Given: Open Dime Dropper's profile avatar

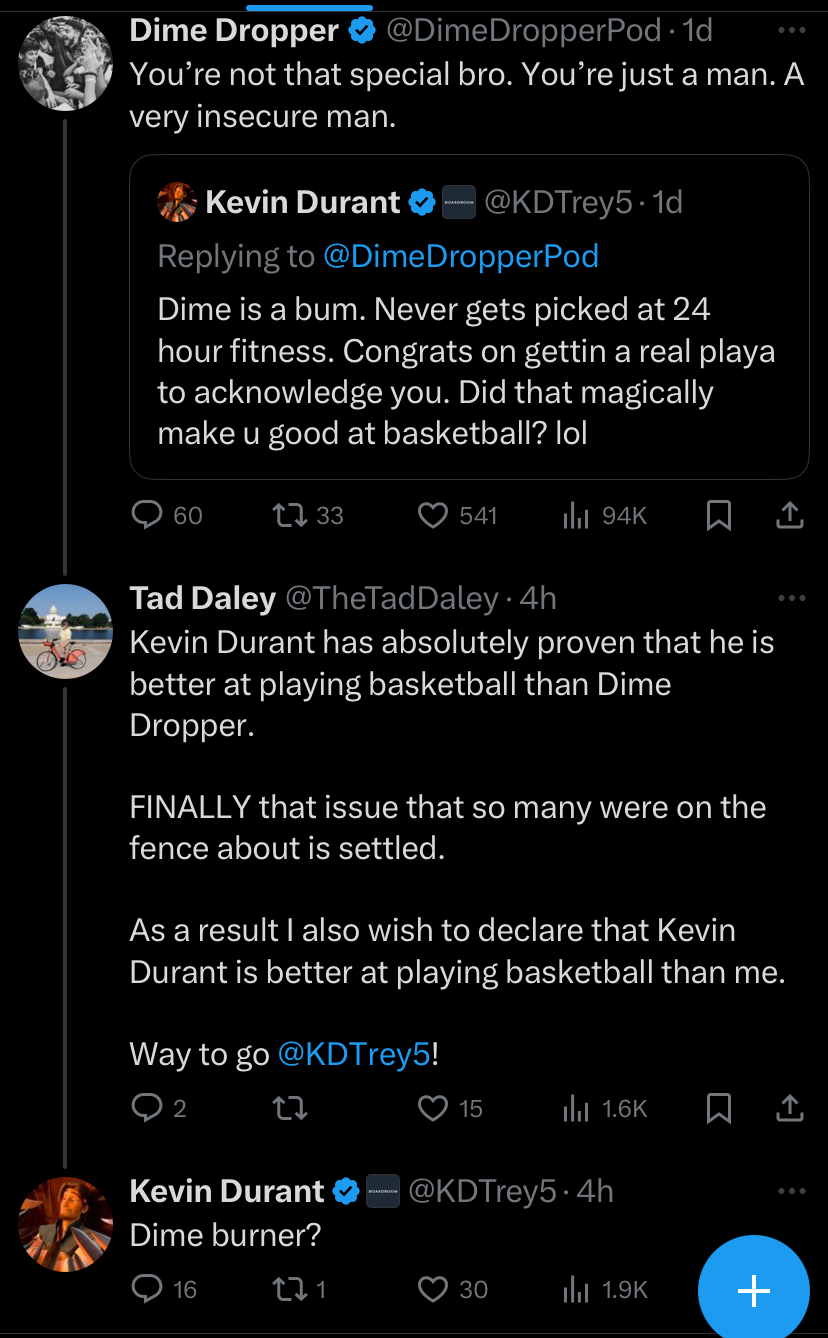Looking at the screenshot, I should coord(66,64).
